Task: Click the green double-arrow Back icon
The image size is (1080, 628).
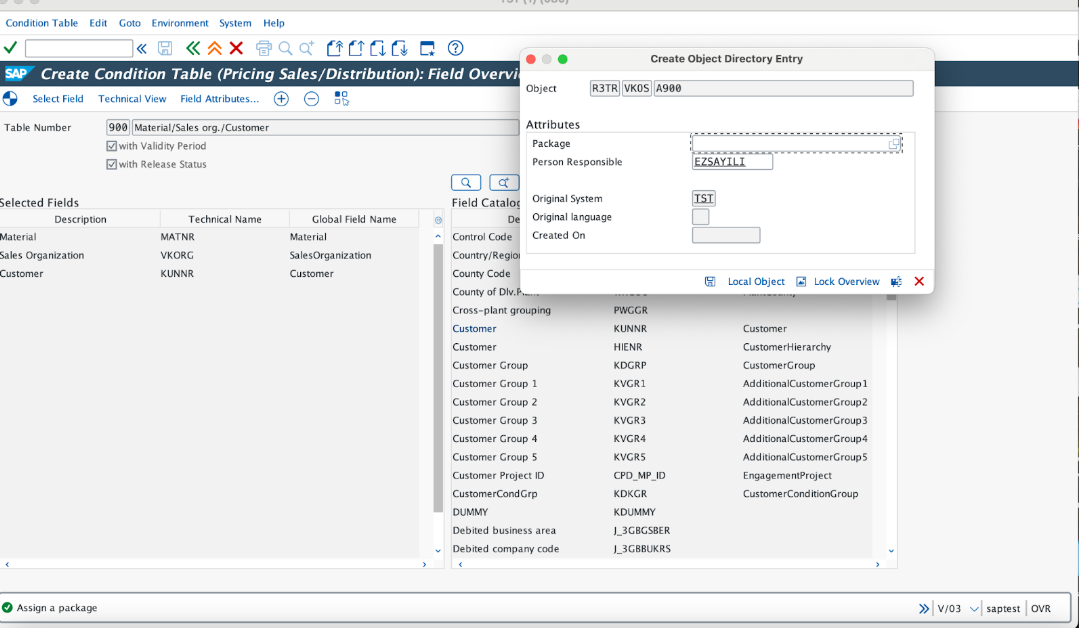Action: click(x=193, y=48)
